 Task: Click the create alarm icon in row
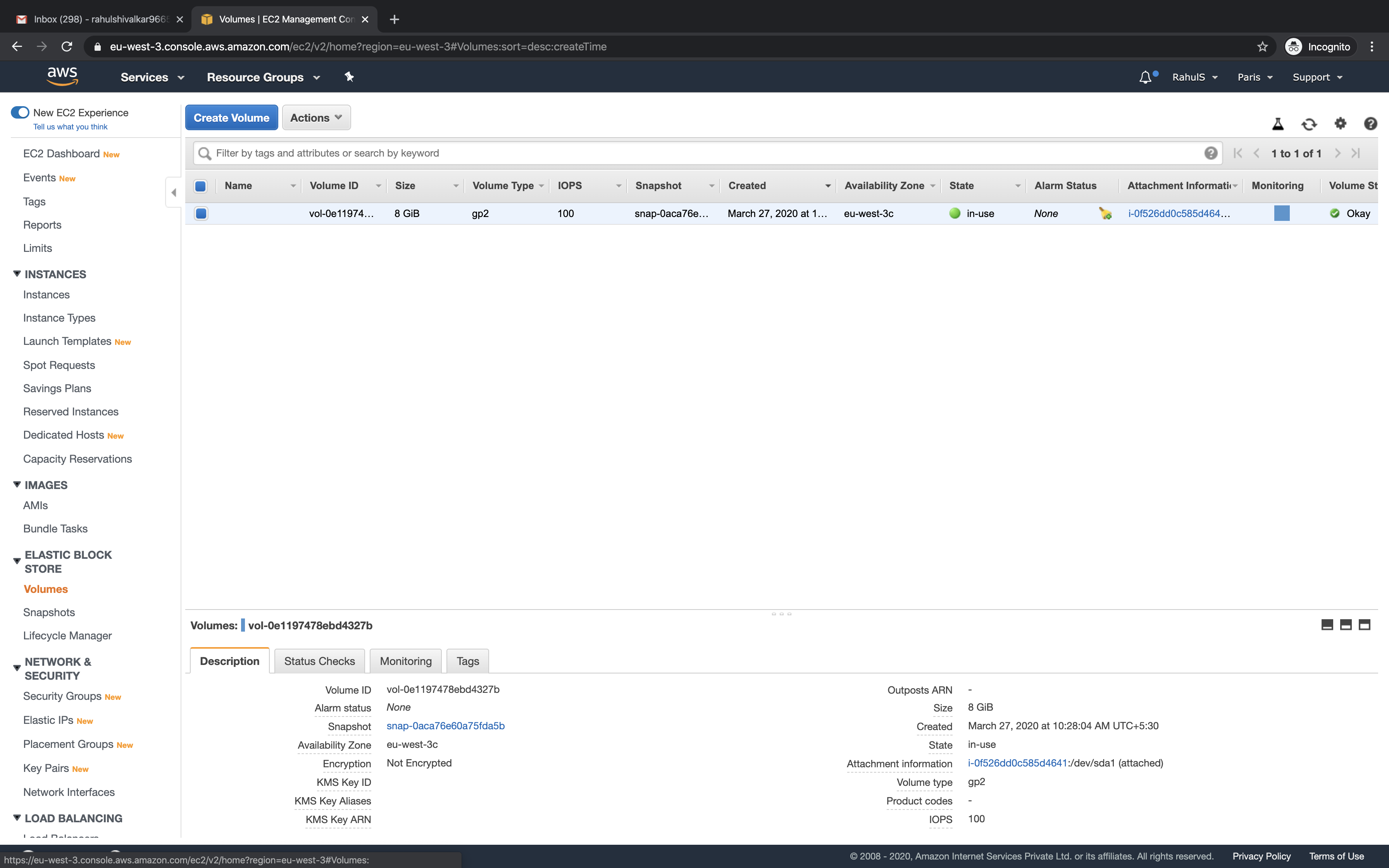pos(1105,214)
